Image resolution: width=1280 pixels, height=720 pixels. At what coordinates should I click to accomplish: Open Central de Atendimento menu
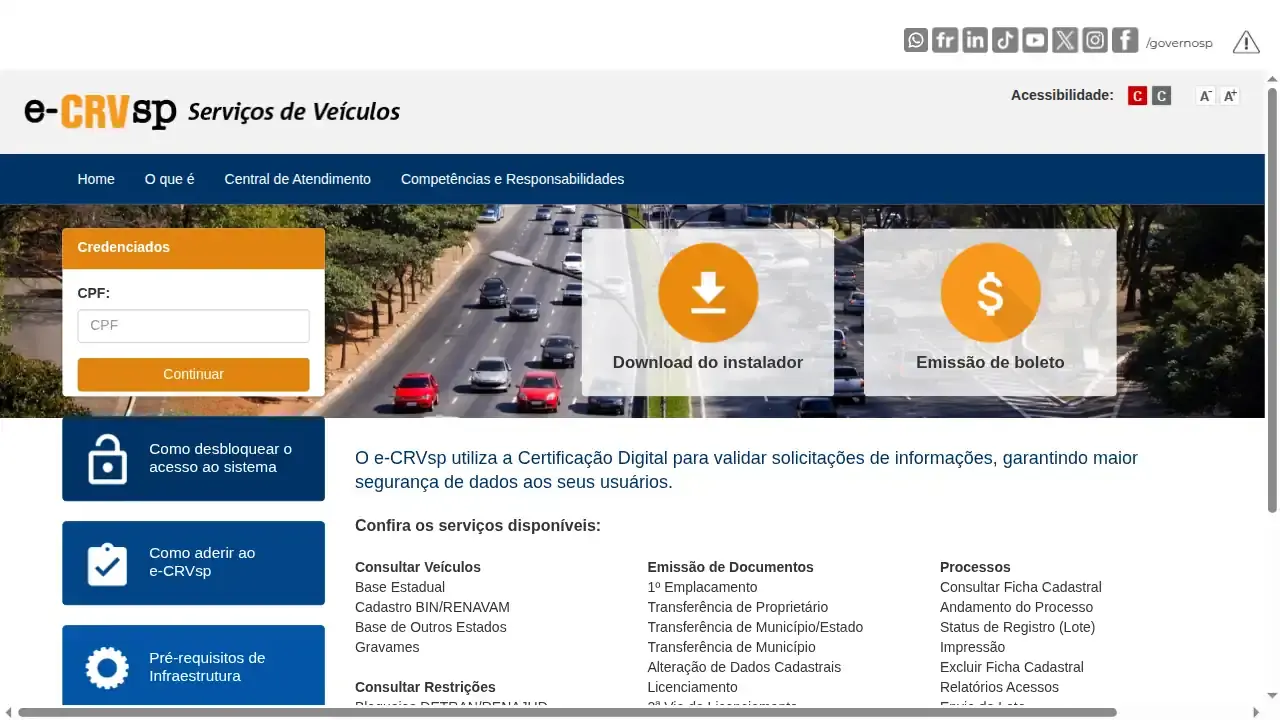pyautogui.click(x=297, y=179)
